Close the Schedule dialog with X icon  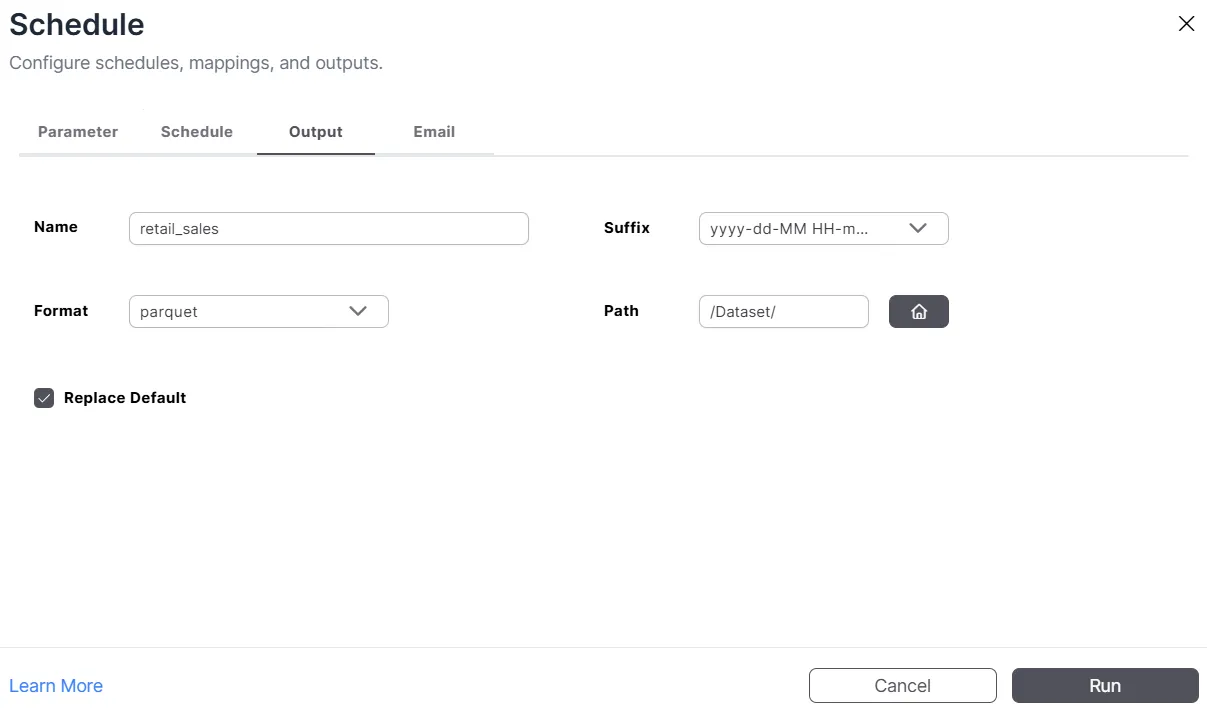click(1186, 24)
